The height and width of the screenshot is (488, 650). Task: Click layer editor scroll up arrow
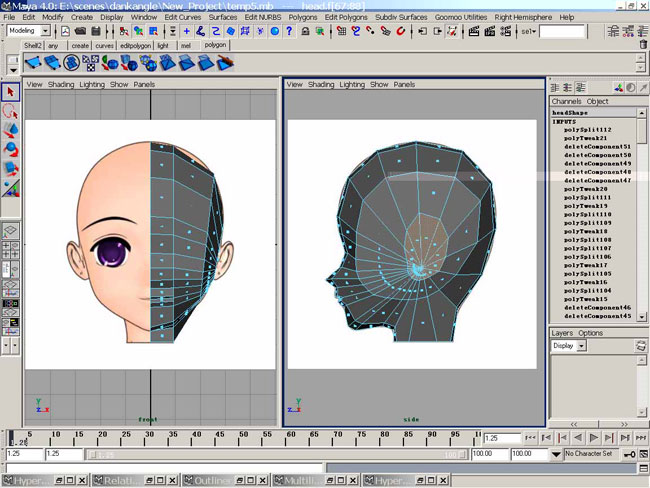[641, 360]
